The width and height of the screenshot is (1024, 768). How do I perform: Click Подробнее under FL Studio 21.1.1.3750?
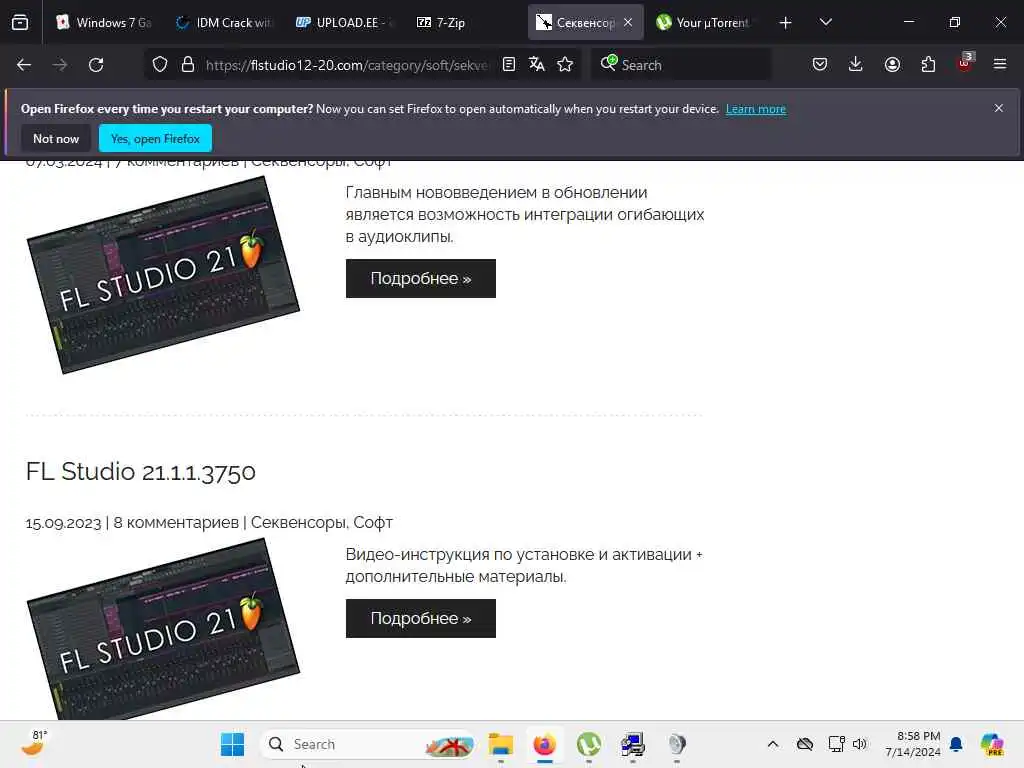421,618
